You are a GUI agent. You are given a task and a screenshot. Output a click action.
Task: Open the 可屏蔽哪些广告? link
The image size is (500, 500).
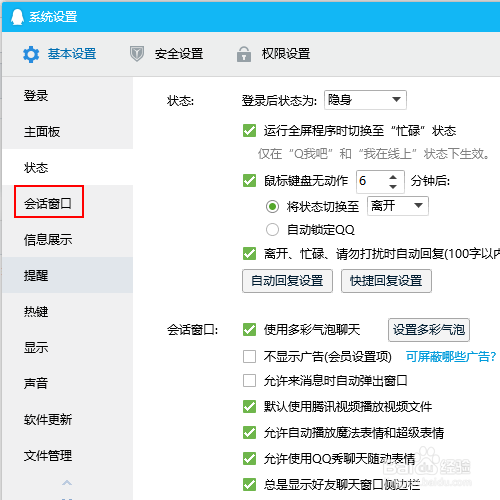click(x=451, y=357)
